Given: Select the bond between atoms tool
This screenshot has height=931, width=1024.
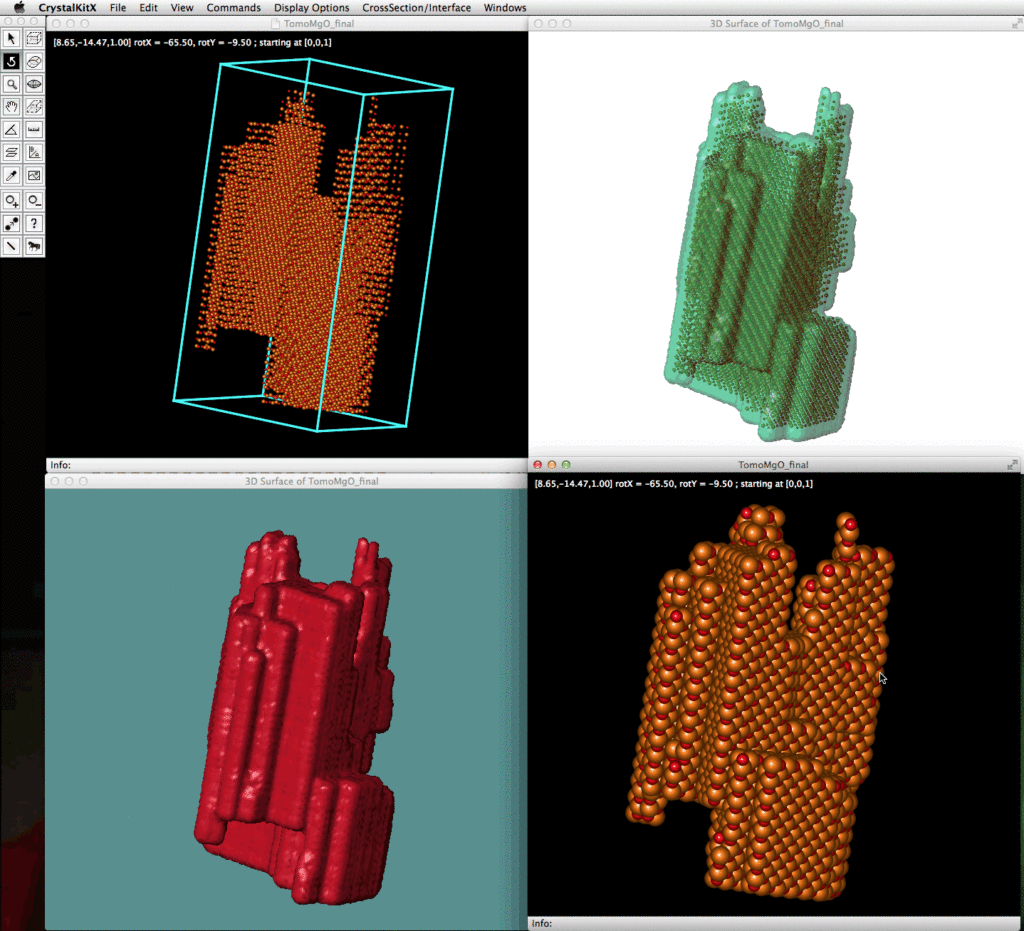Looking at the screenshot, I should tap(11, 223).
